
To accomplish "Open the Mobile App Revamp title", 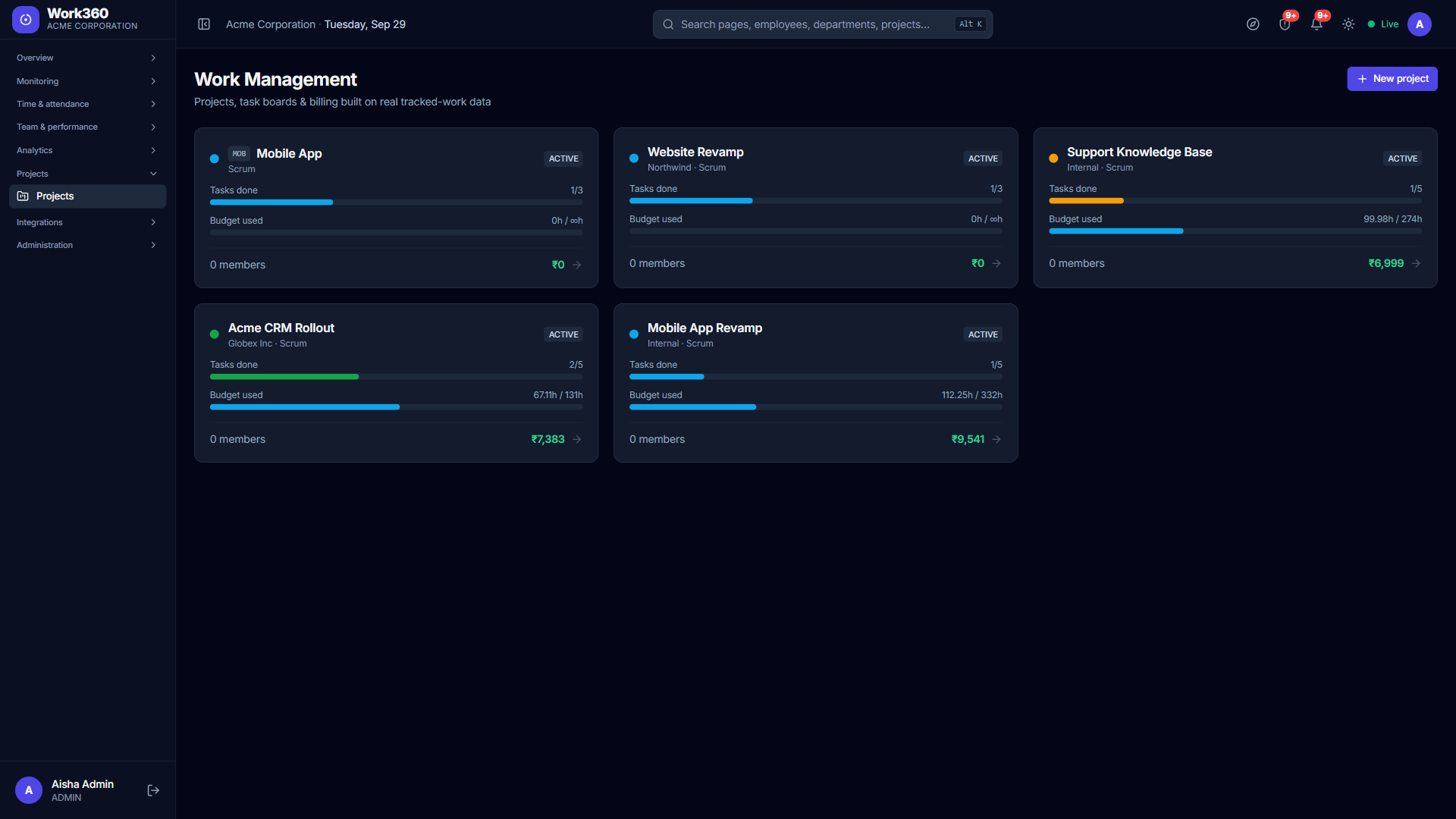I will coord(704,328).
